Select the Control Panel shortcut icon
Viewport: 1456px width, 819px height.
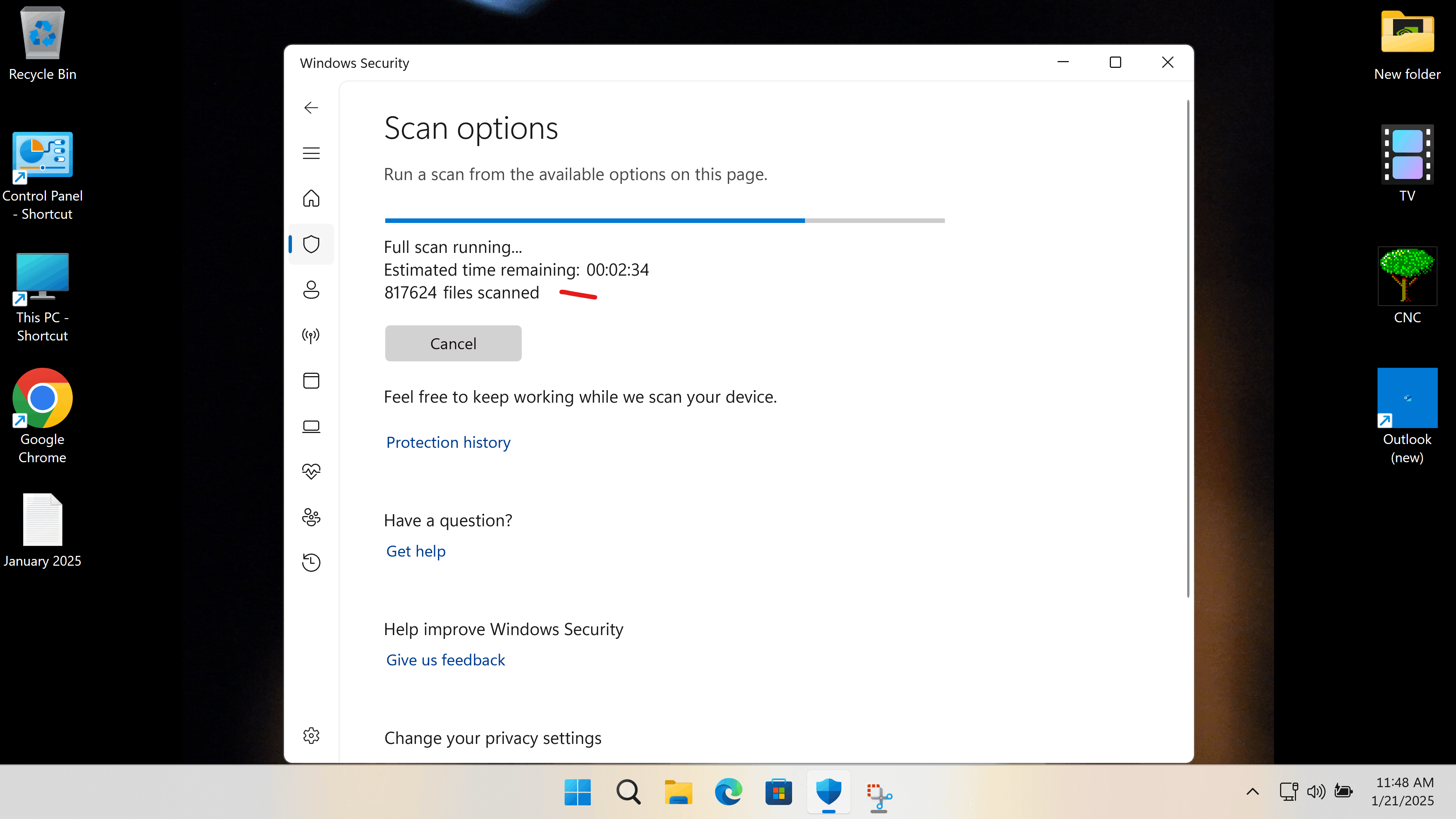coord(42,176)
